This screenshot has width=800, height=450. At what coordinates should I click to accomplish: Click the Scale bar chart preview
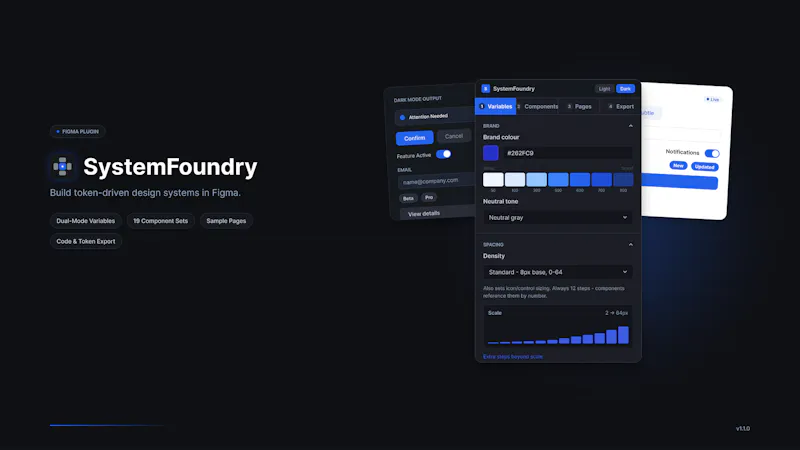click(x=558, y=327)
